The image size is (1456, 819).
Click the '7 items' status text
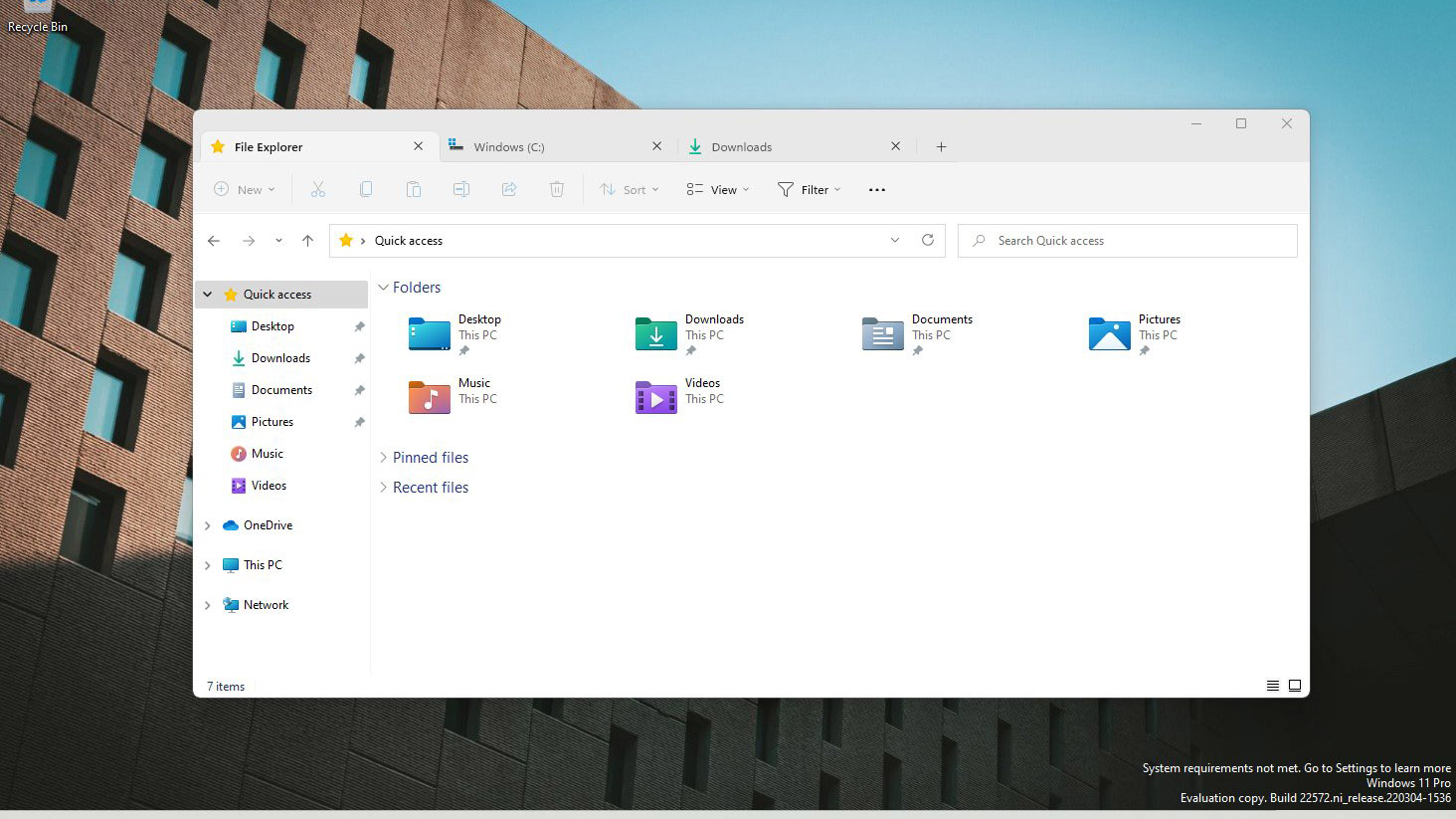226,687
